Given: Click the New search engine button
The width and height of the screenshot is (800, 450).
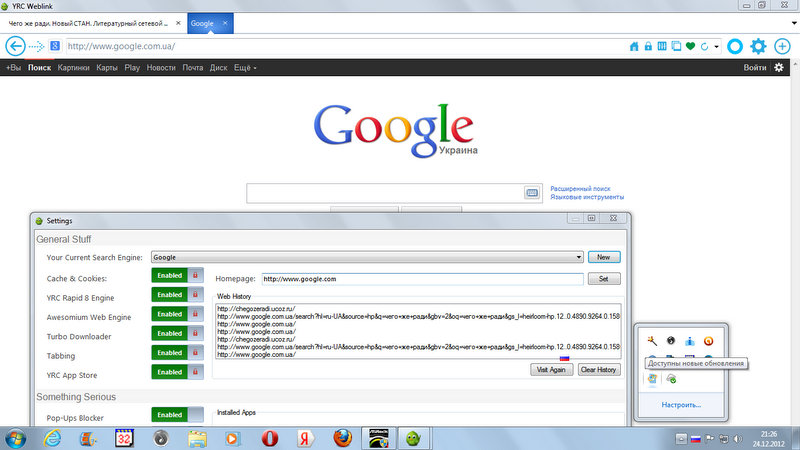Looking at the screenshot, I should [604, 257].
